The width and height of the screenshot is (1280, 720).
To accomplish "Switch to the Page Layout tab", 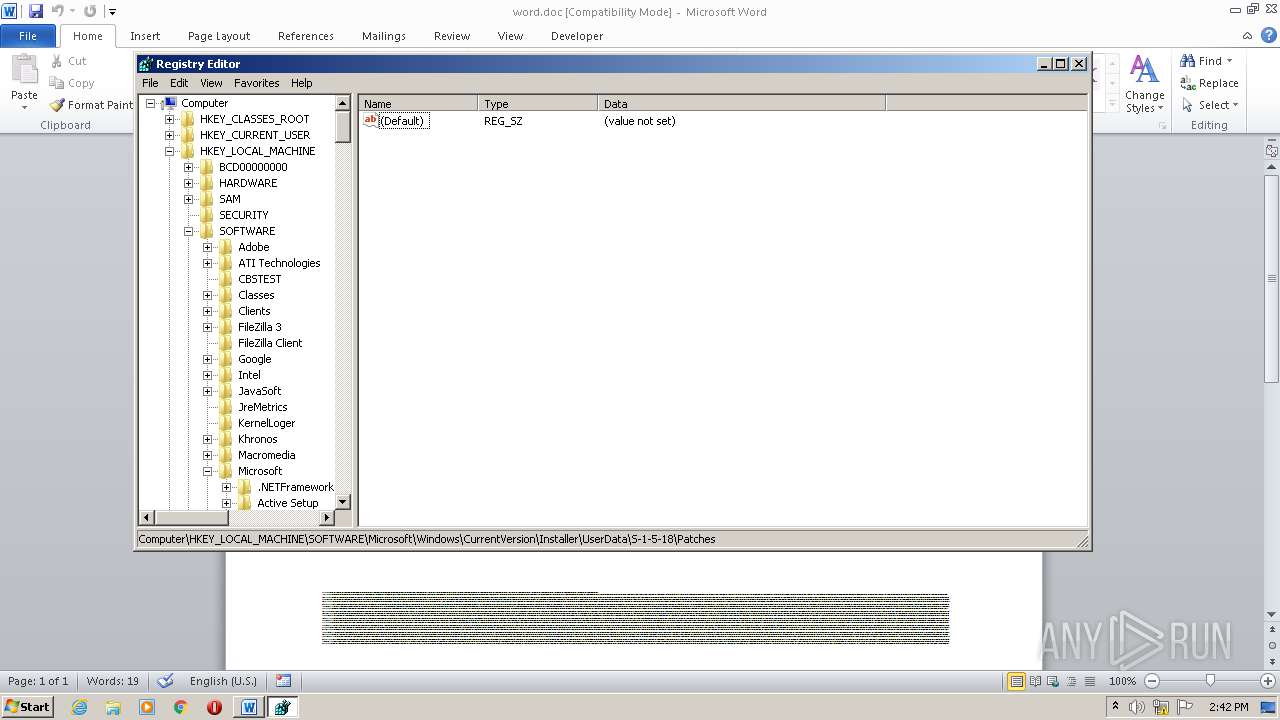I will 219,36.
